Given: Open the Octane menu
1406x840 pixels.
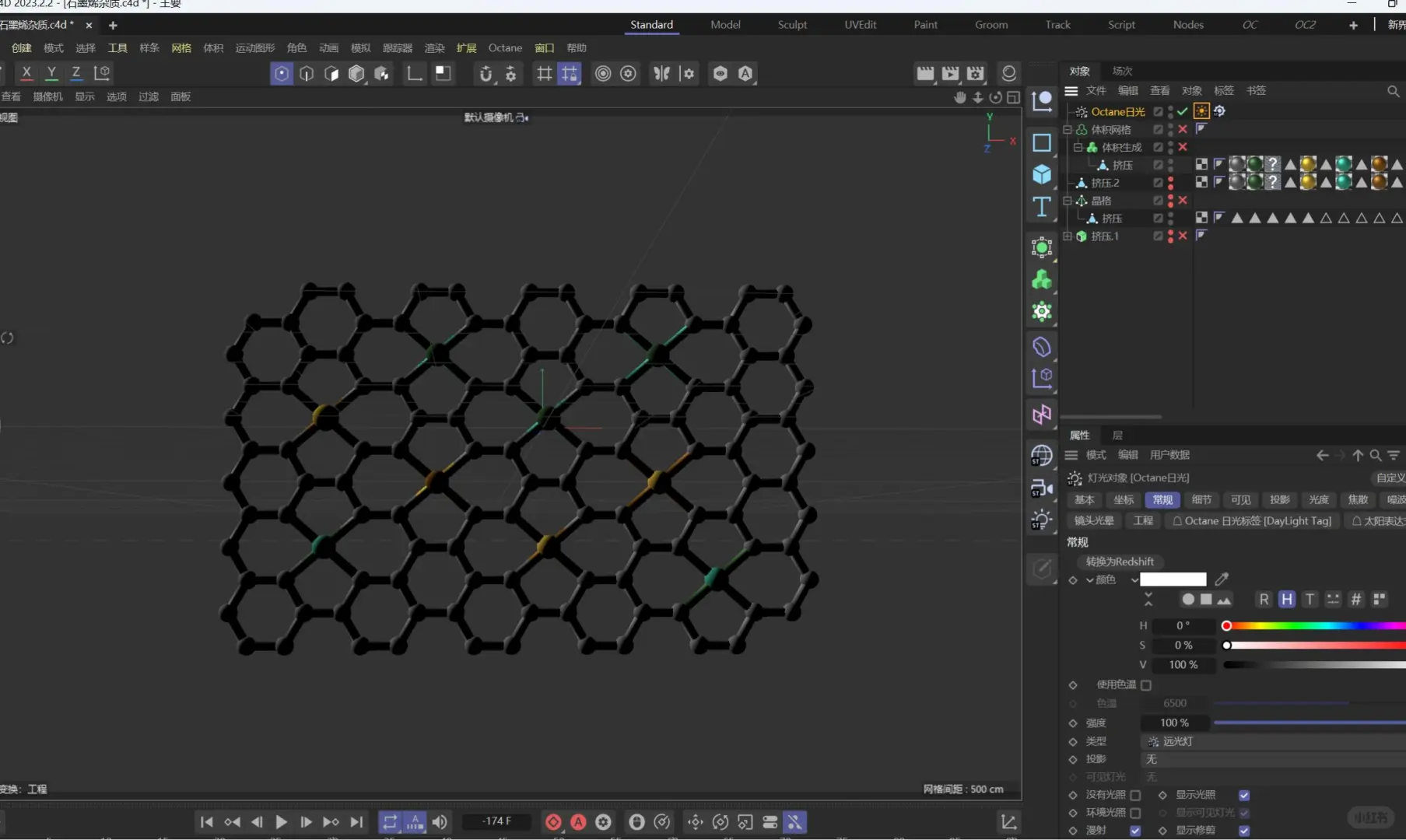Looking at the screenshot, I should tap(505, 48).
